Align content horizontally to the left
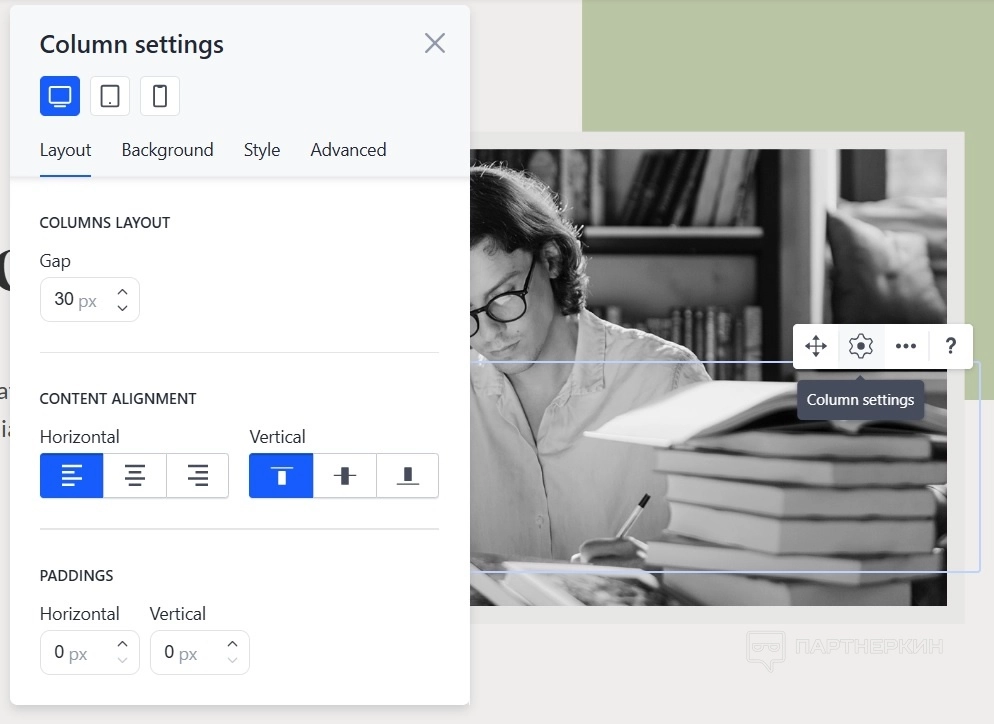This screenshot has height=724, width=994. (x=72, y=475)
